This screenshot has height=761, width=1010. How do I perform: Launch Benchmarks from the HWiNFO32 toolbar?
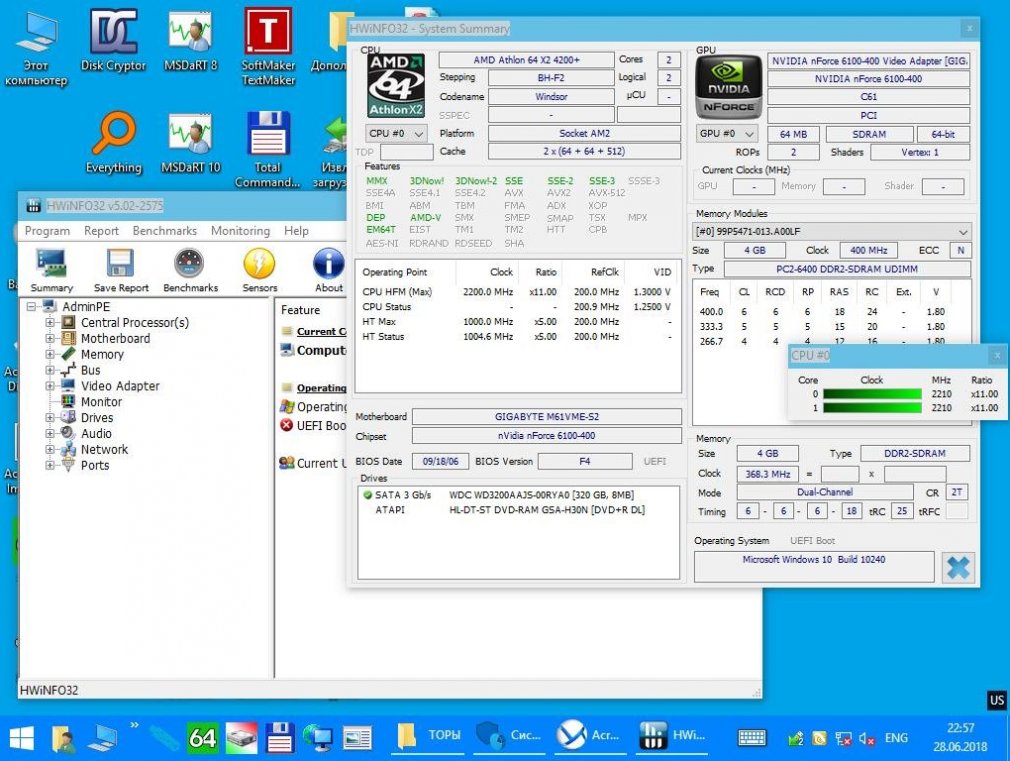(x=190, y=271)
